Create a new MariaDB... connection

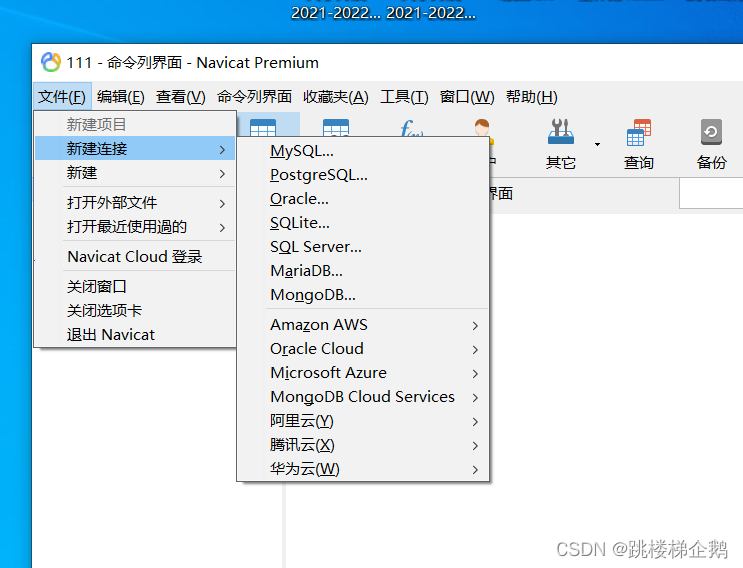click(x=363, y=271)
